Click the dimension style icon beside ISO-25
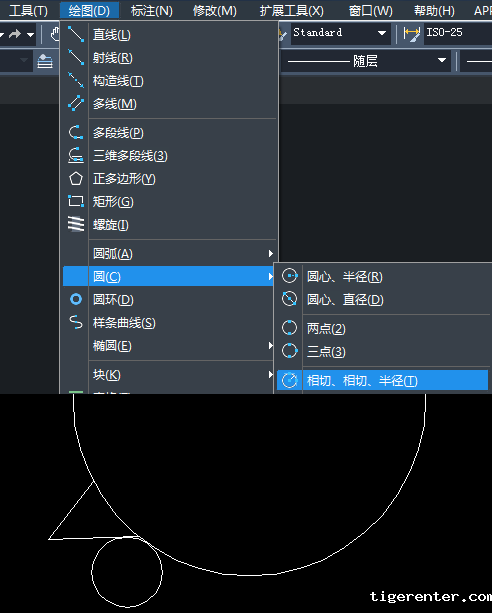 (x=411, y=34)
